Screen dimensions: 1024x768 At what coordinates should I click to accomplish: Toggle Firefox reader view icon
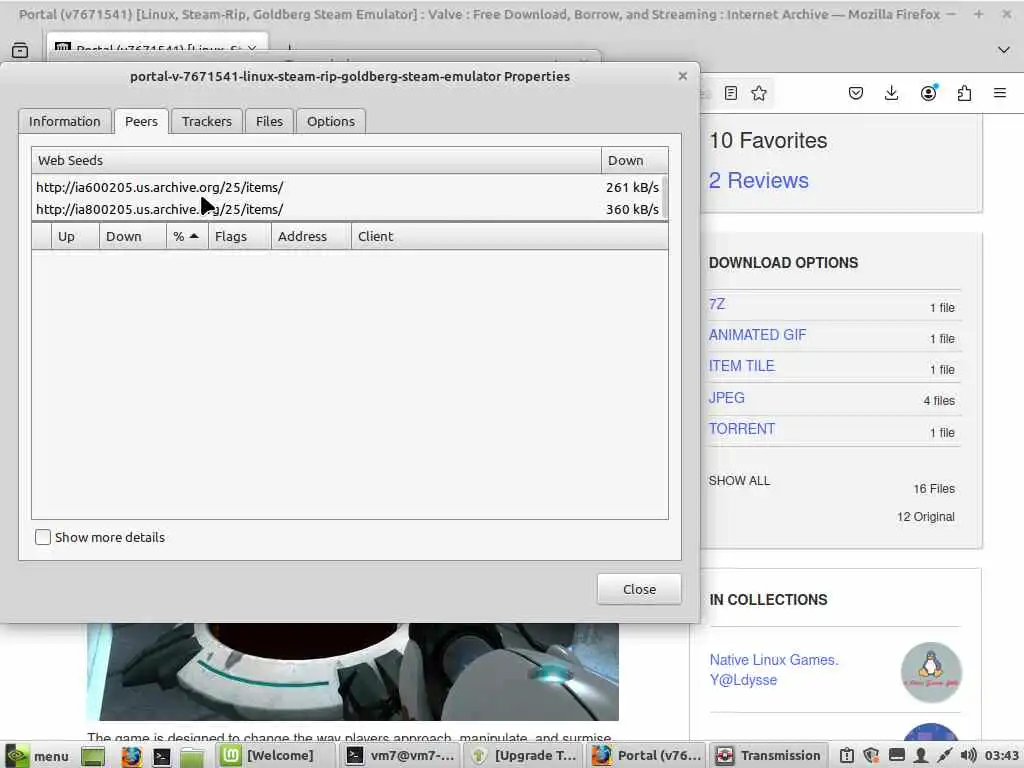[x=731, y=93]
